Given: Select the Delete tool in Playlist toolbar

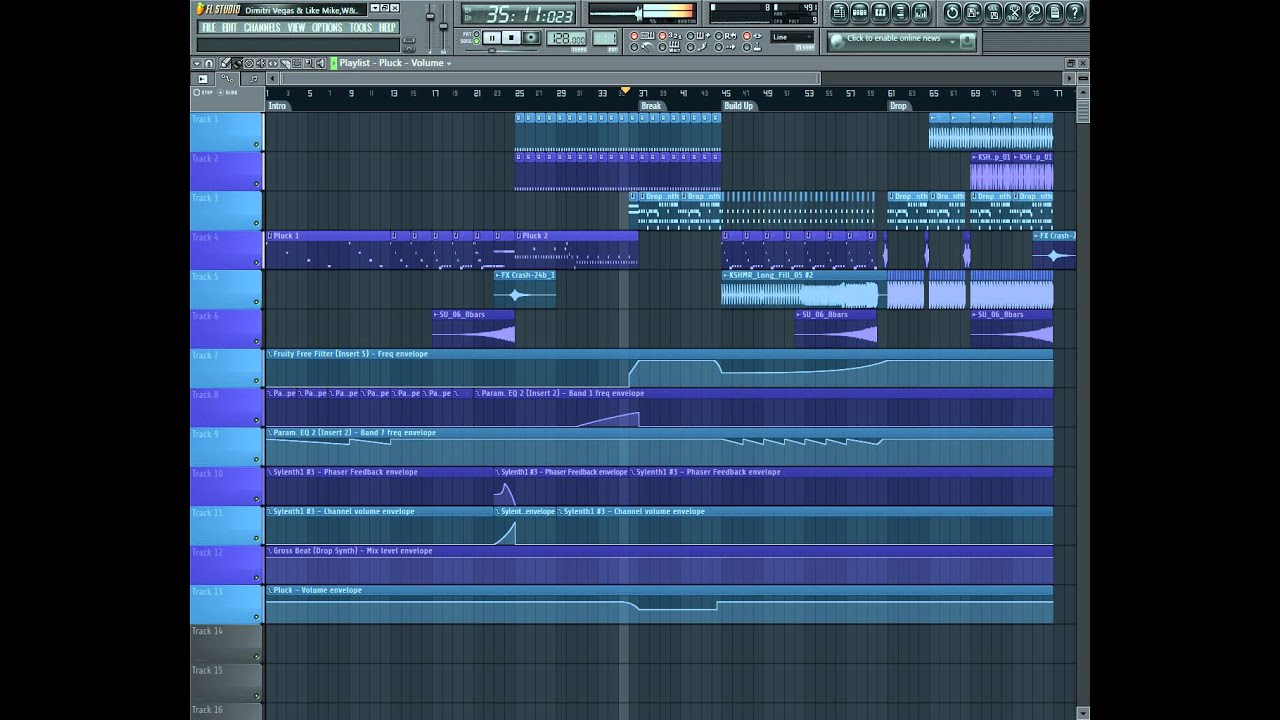Looking at the screenshot, I should point(249,63).
